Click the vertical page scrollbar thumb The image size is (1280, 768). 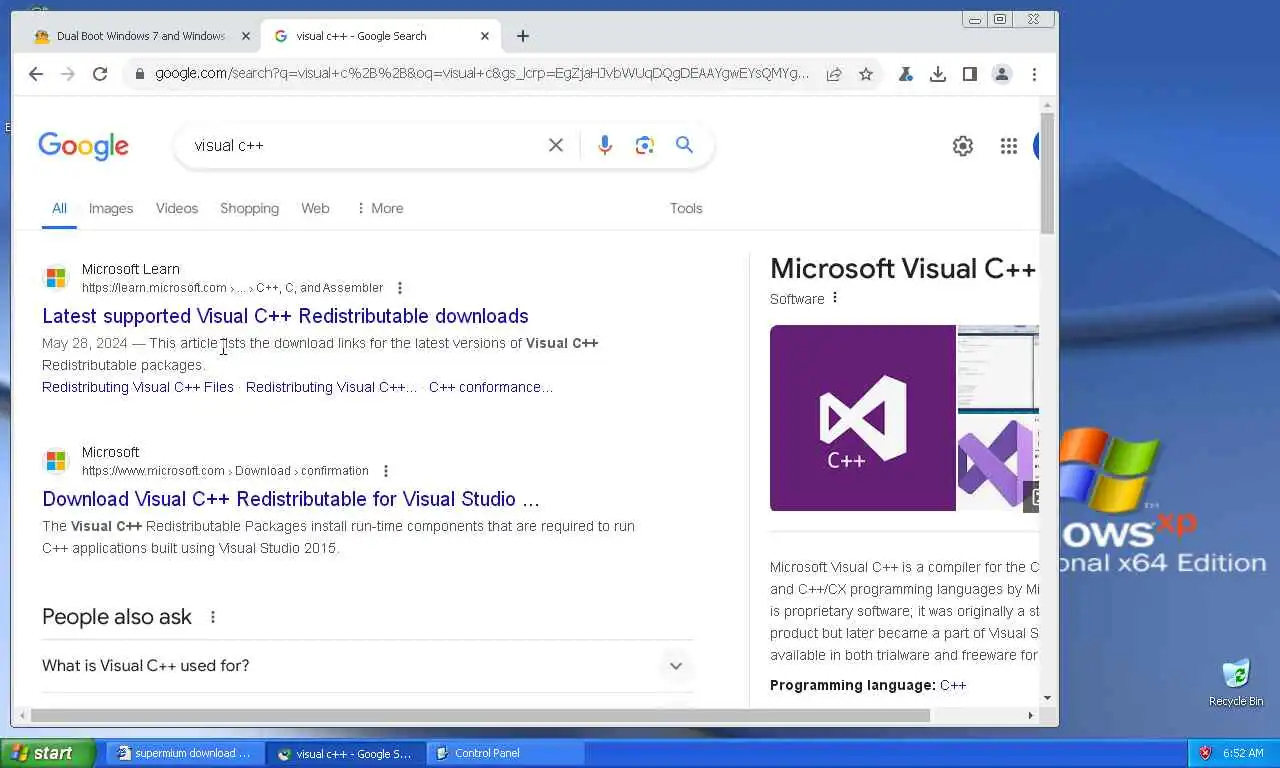coord(1047,173)
